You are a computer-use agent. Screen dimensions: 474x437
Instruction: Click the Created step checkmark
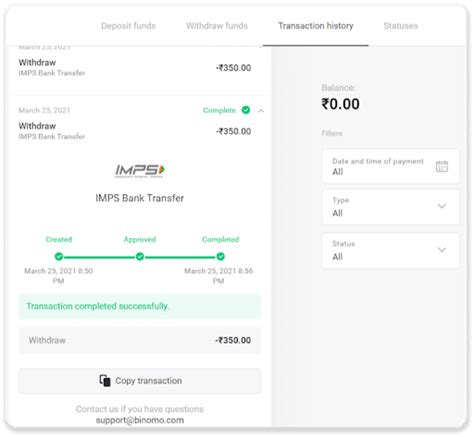59,256
